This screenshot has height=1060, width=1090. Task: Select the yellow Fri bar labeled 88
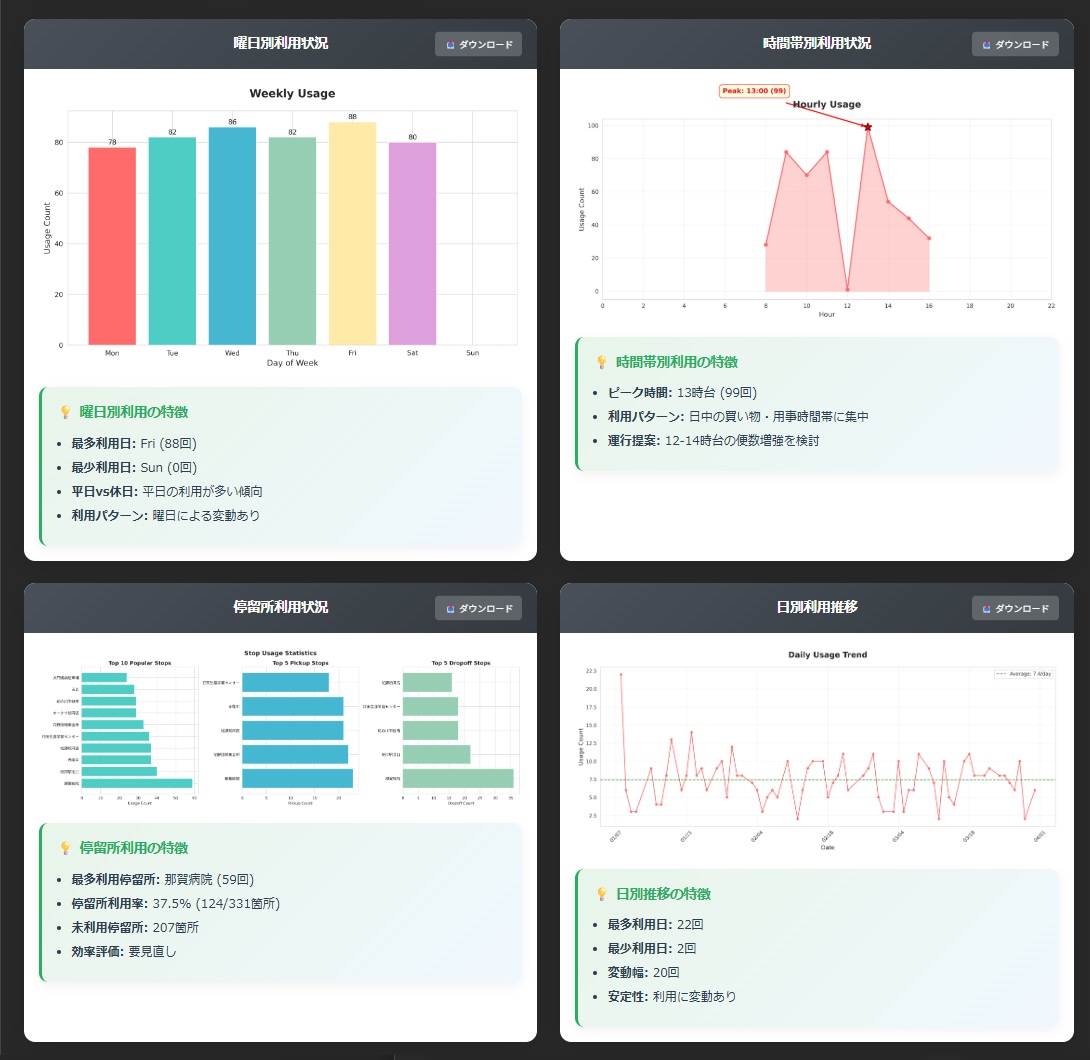click(x=352, y=234)
